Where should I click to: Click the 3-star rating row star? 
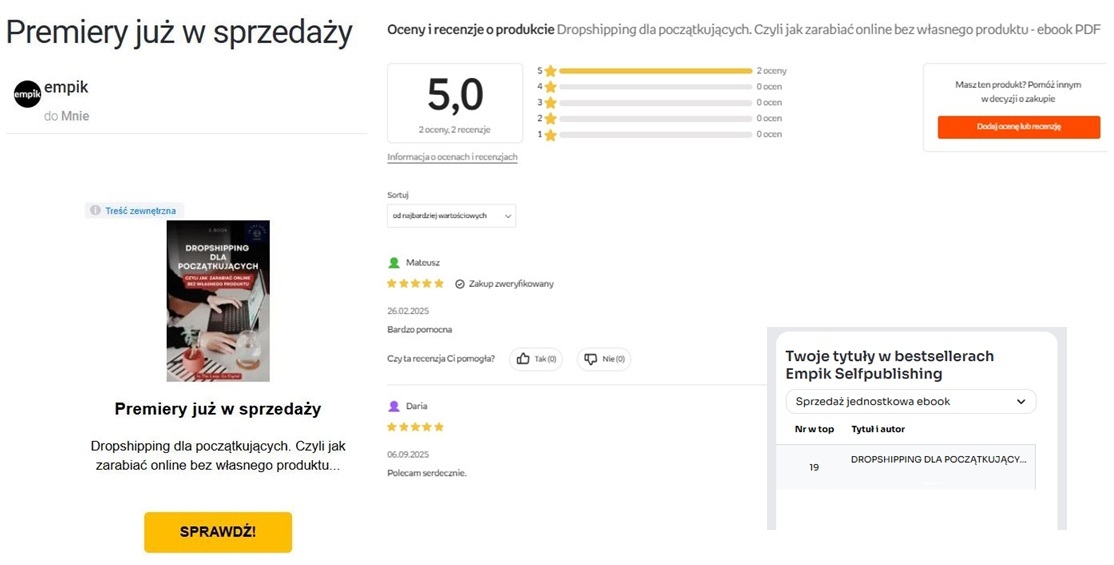550,102
